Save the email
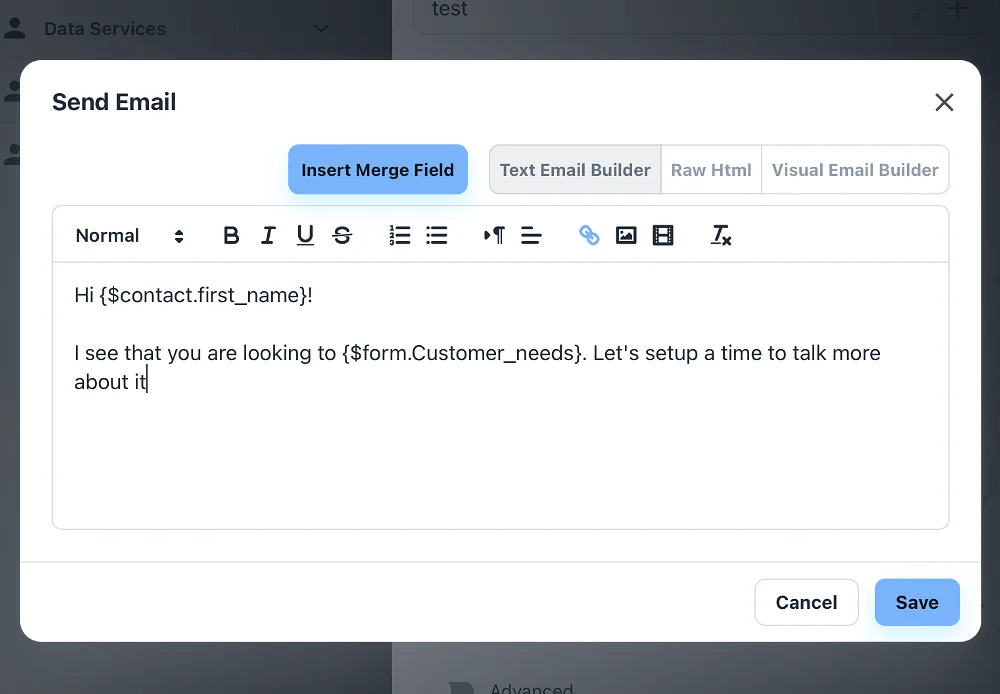This screenshot has height=694, width=1000. pos(916,602)
